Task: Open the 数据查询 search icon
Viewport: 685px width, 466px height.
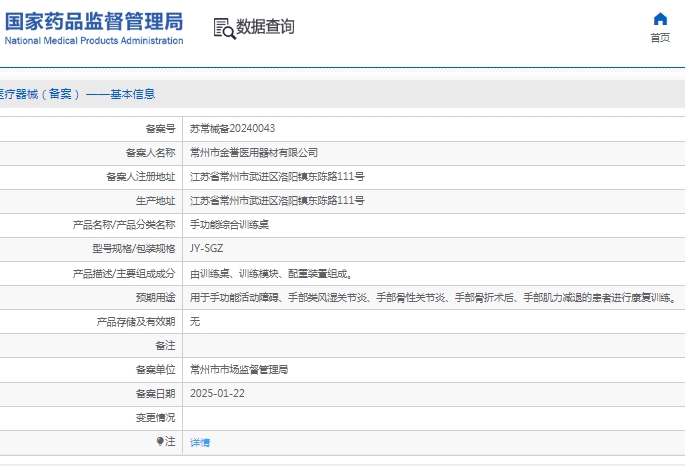Action: click(x=225, y=28)
